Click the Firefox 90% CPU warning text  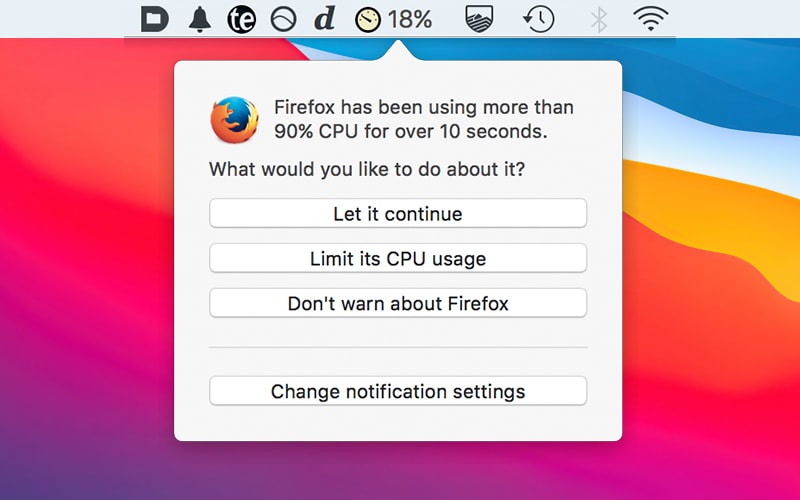point(424,119)
